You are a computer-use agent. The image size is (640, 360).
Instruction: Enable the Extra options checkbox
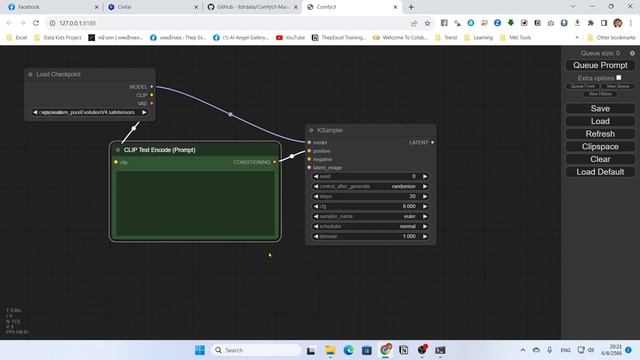point(619,78)
